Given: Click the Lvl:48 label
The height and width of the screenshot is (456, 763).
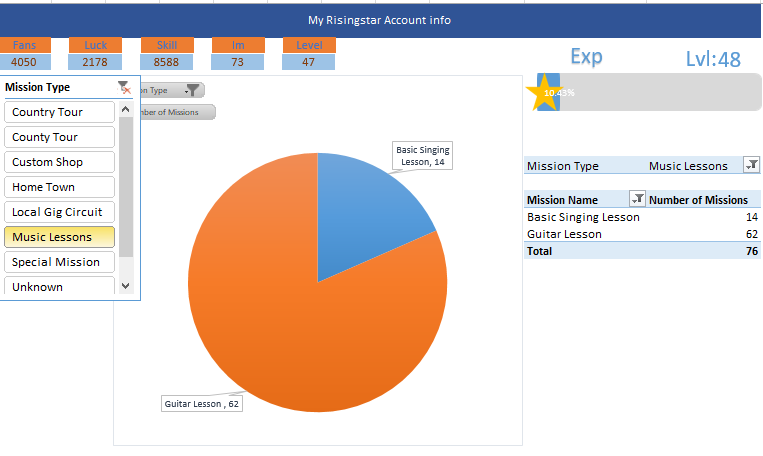Looking at the screenshot, I should click(x=713, y=59).
